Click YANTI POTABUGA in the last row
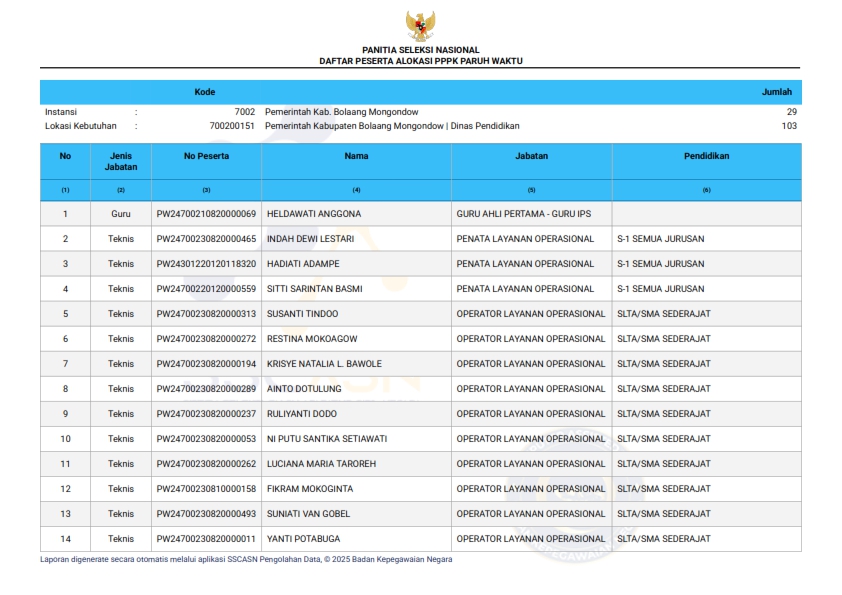The height and width of the screenshot is (595, 842). pos(304,539)
